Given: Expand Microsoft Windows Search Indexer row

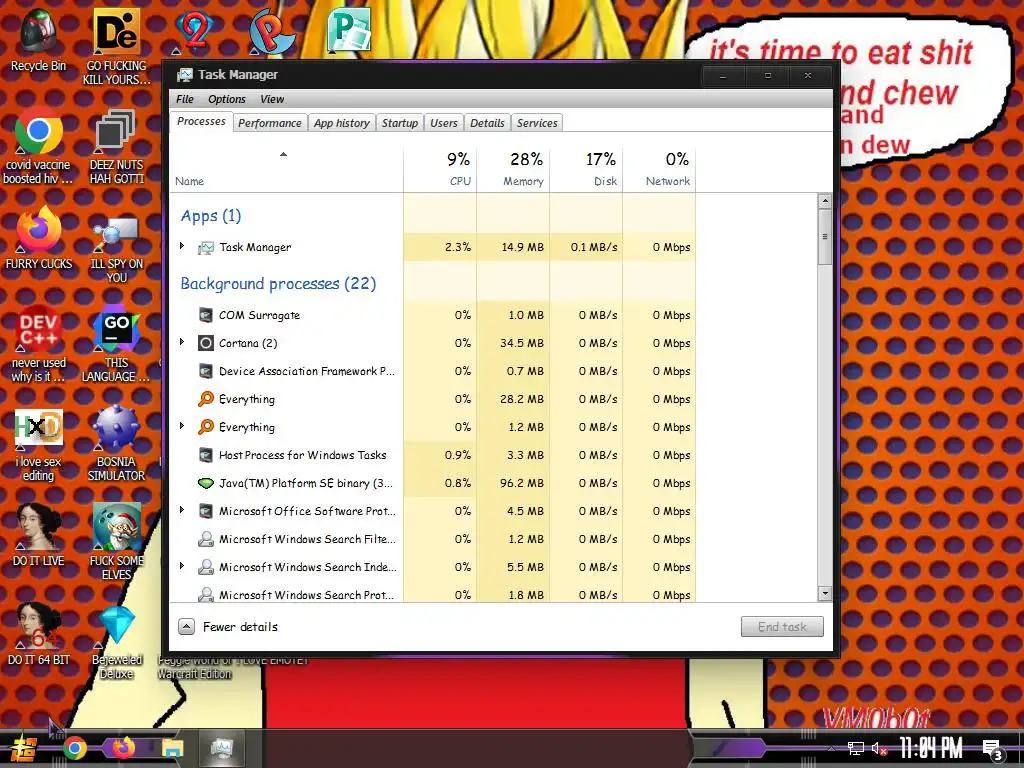Looking at the screenshot, I should tap(182, 566).
